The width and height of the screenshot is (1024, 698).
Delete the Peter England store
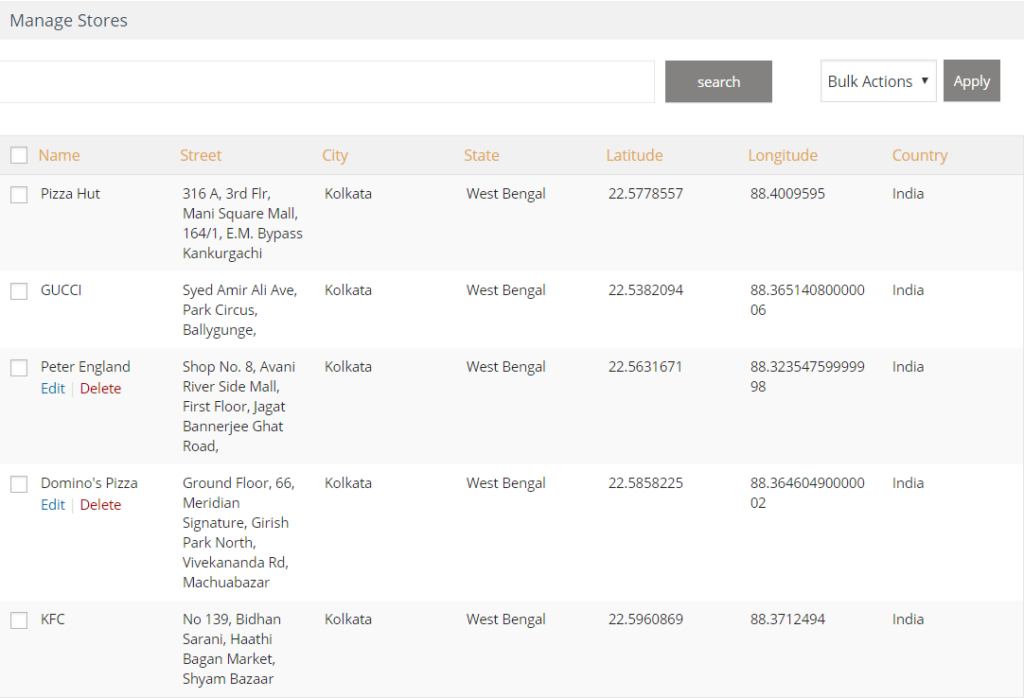[101, 389]
